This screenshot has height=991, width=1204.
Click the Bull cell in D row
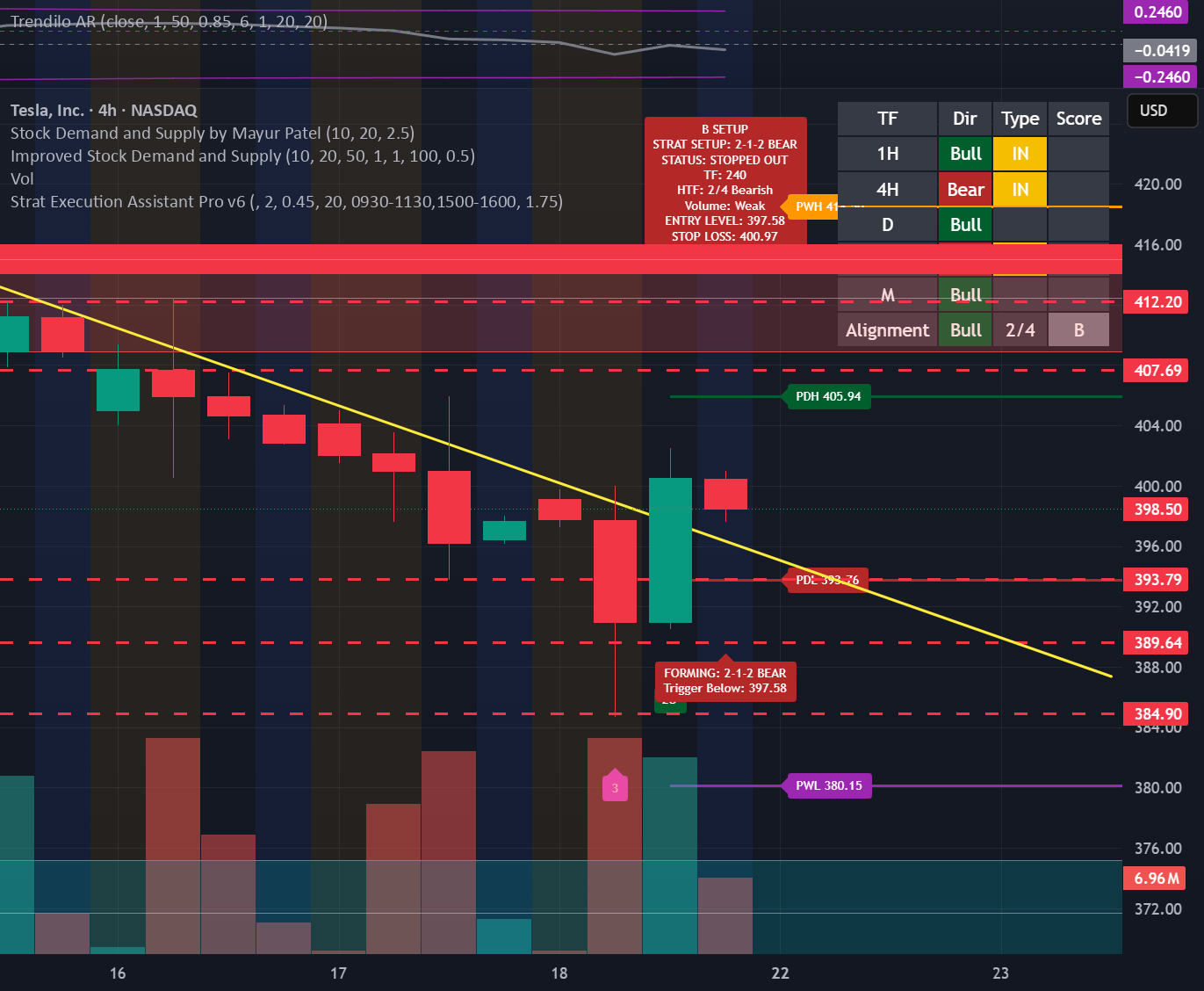pyautogui.click(x=965, y=225)
